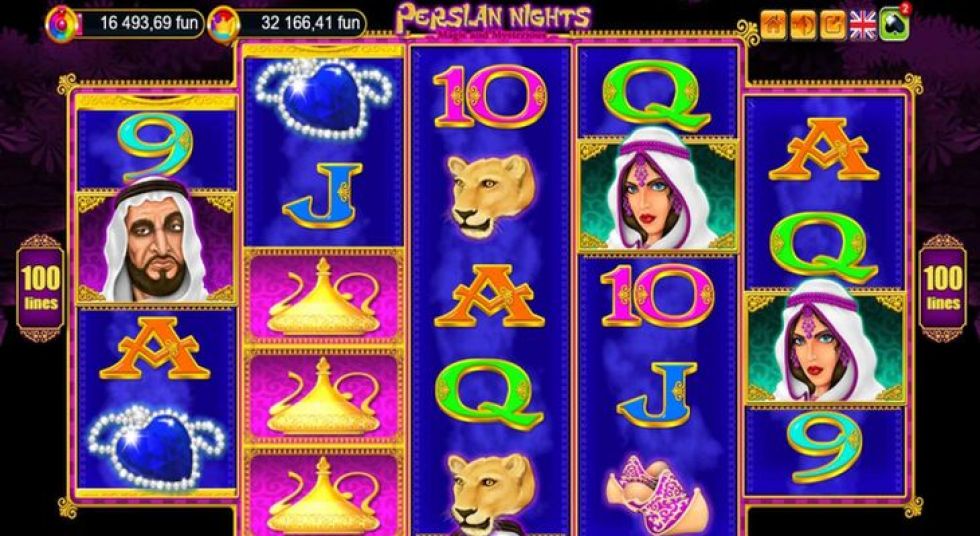Click the colorful gem icon beside first balance

[61, 24]
